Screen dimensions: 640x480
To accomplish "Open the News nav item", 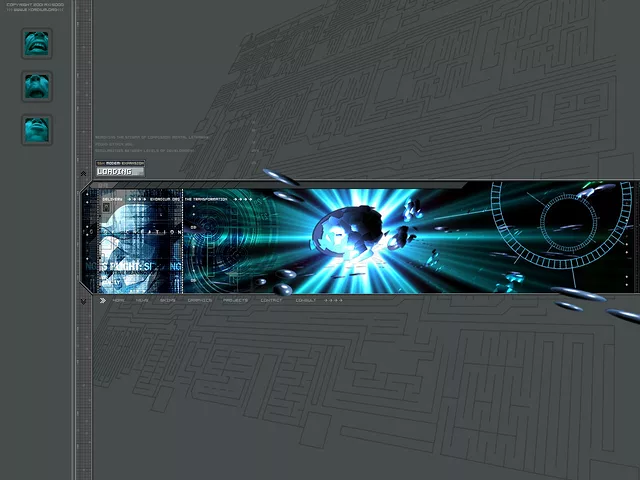I will (142, 300).
